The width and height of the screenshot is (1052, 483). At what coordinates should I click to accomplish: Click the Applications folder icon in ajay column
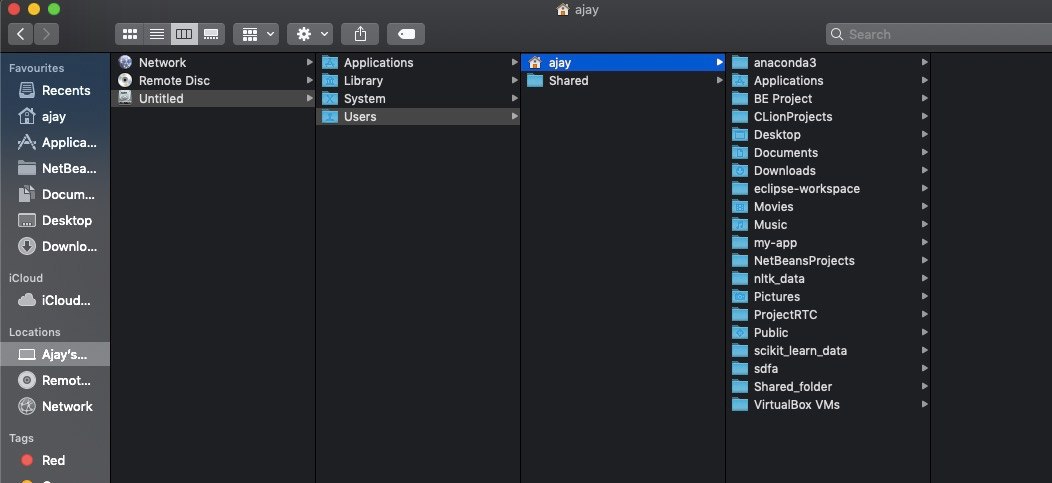739,80
